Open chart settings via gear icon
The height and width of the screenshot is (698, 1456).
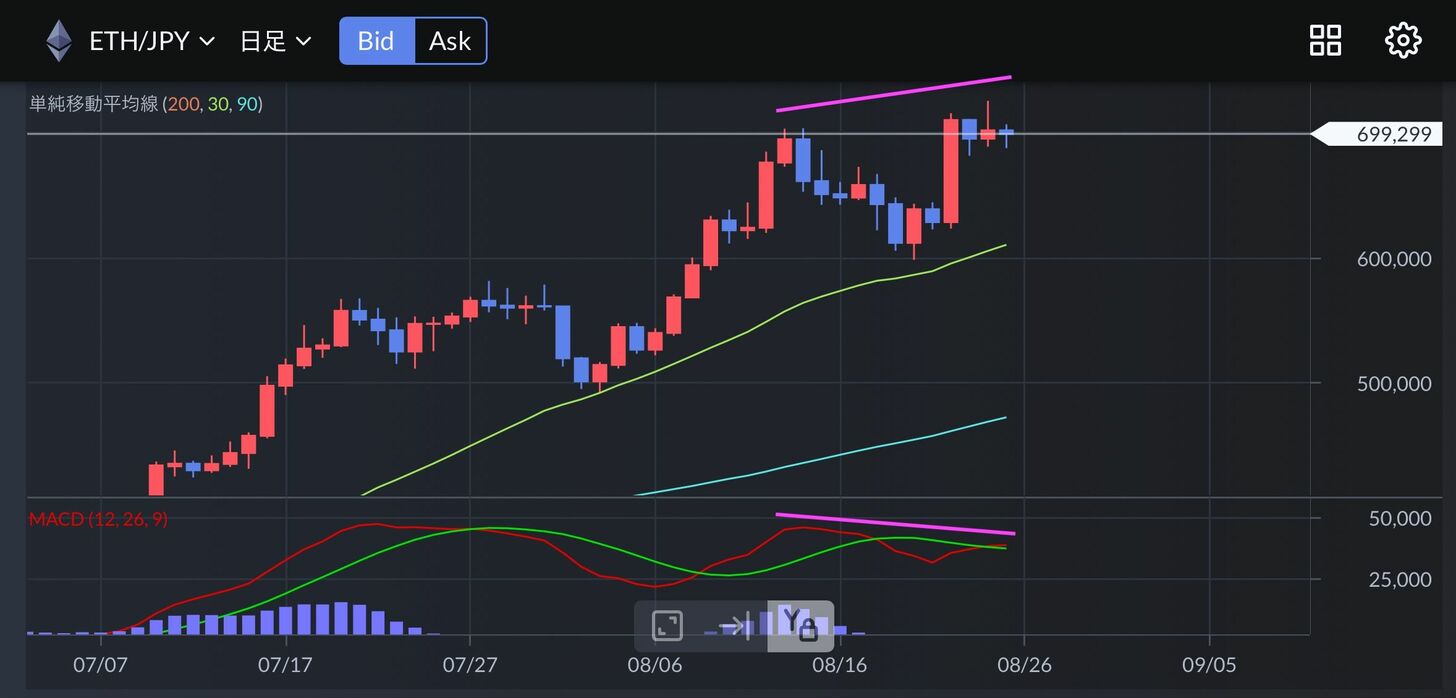click(x=1402, y=41)
